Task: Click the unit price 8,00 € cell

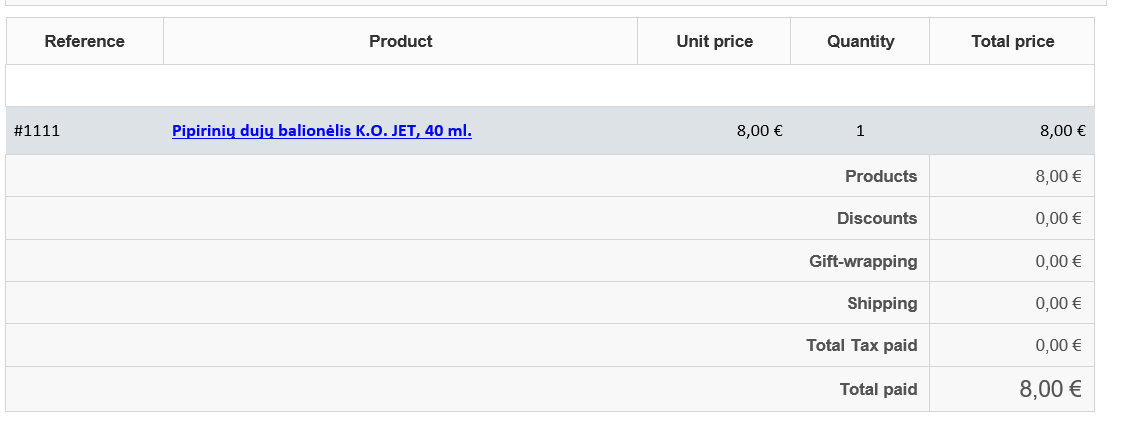Action: (x=759, y=131)
